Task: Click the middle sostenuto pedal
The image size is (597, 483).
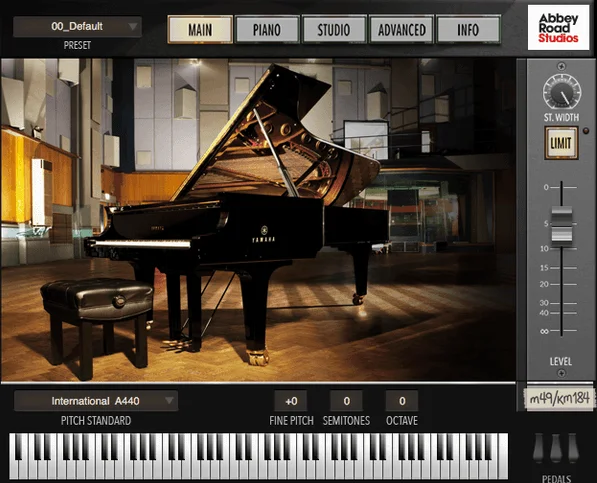Action: (556, 448)
